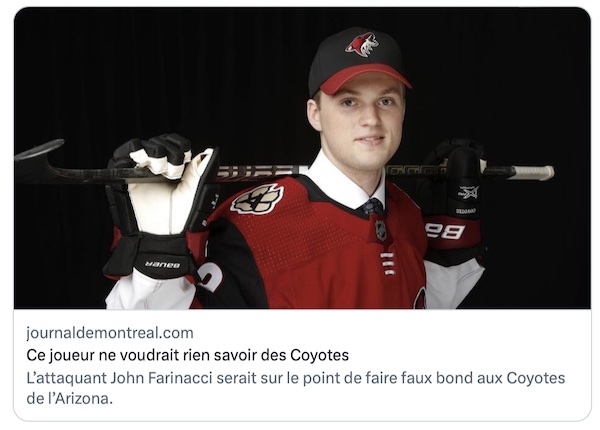Click the NHL shield logo on jersey collar
The height and width of the screenshot is (430, 600).
381,230
